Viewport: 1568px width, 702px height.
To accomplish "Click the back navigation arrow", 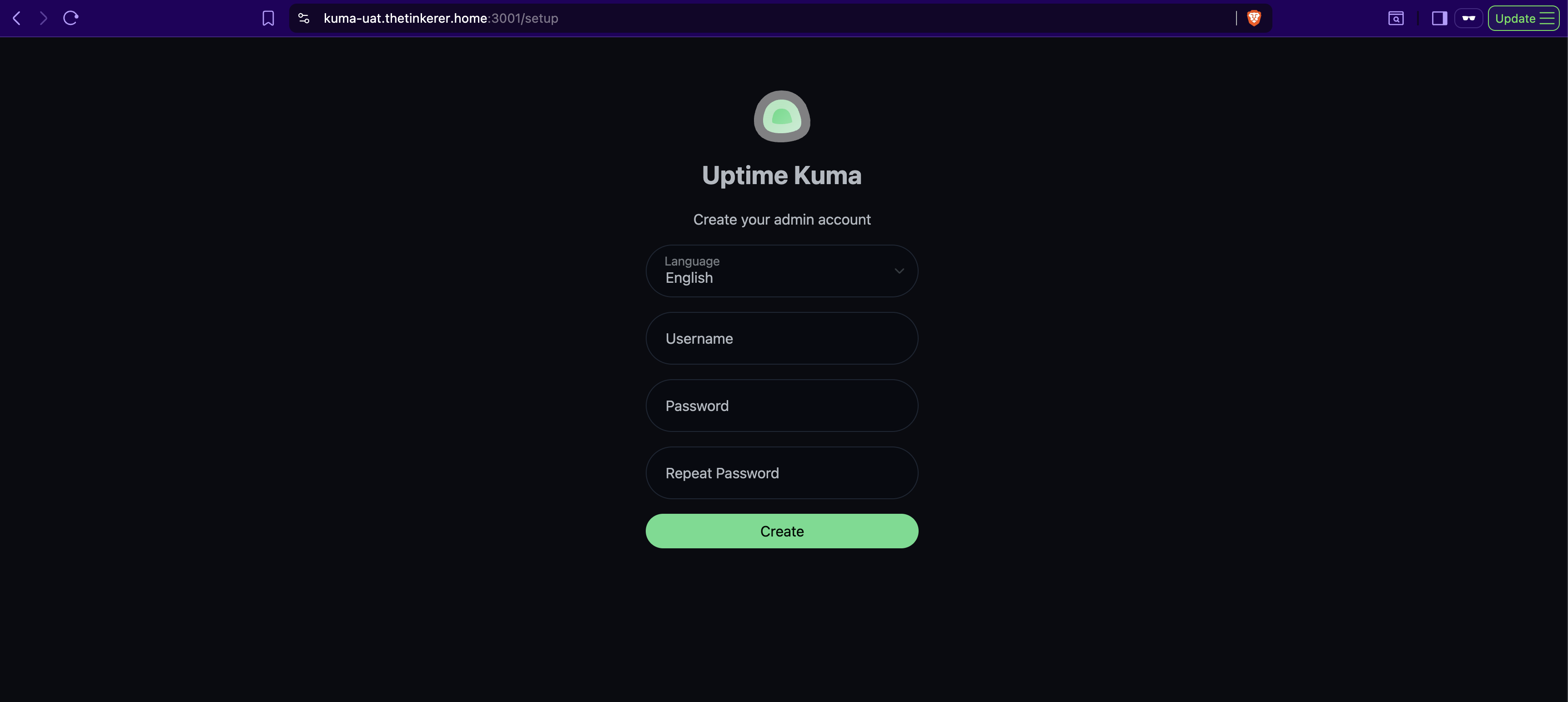I will [x=16, y=18].
